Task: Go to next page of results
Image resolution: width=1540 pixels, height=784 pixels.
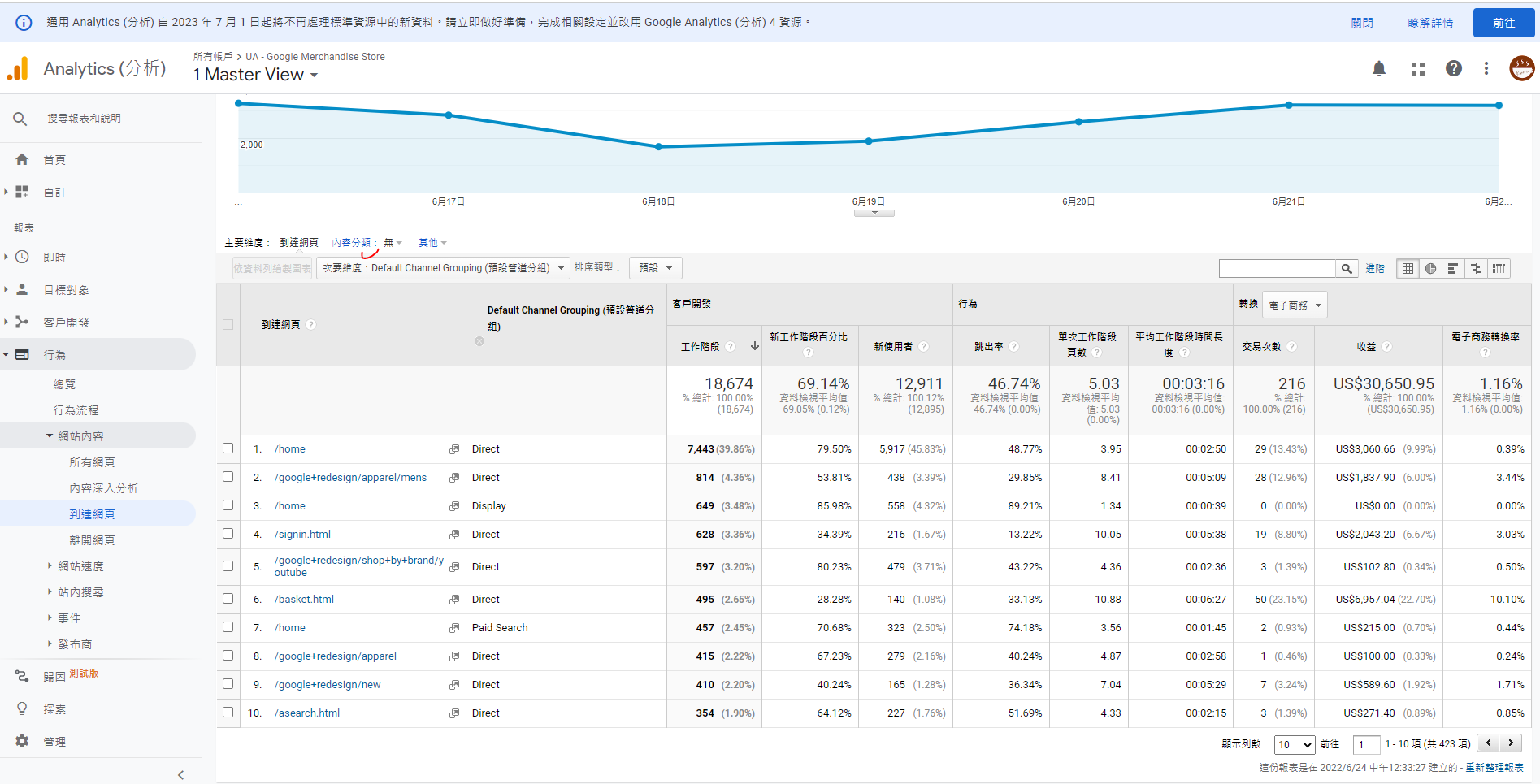Action: point(1512,743)
